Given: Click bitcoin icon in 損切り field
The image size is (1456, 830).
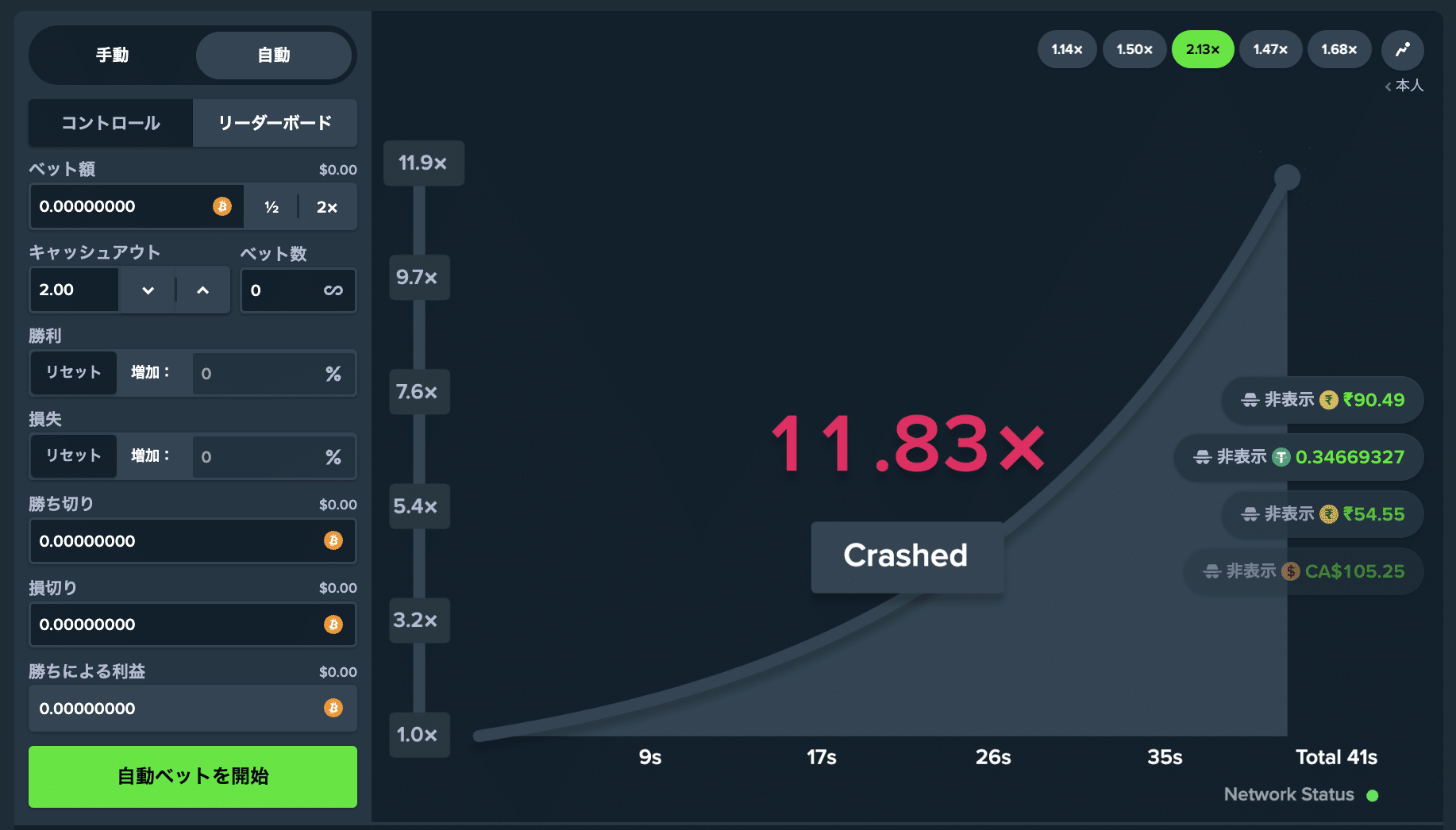Looking at the screenshot, I should click(333, 624).
